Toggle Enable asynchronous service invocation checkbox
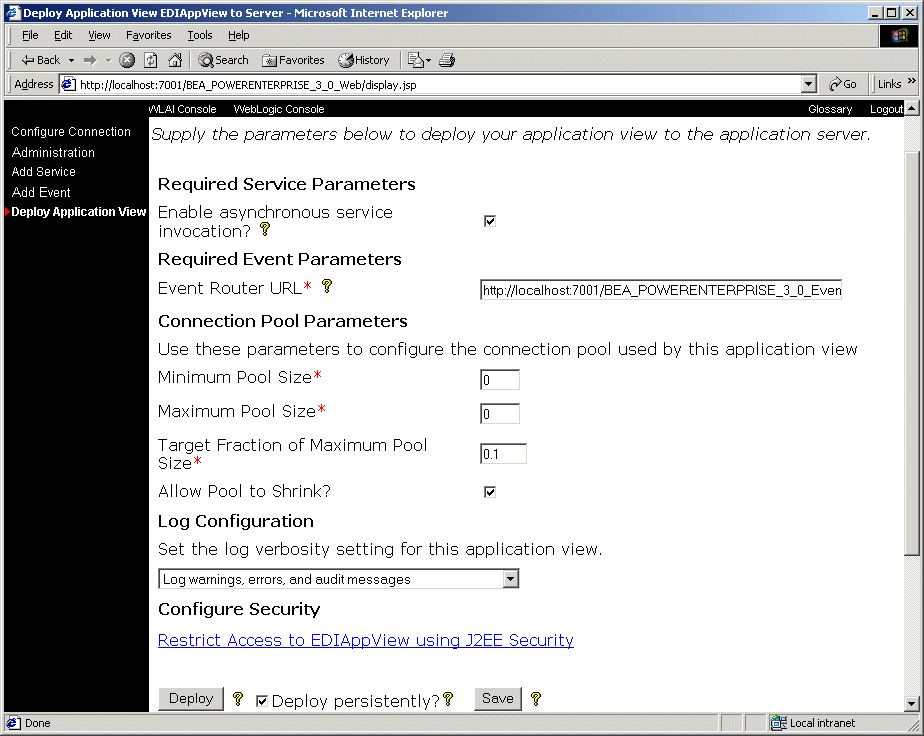 490,221
